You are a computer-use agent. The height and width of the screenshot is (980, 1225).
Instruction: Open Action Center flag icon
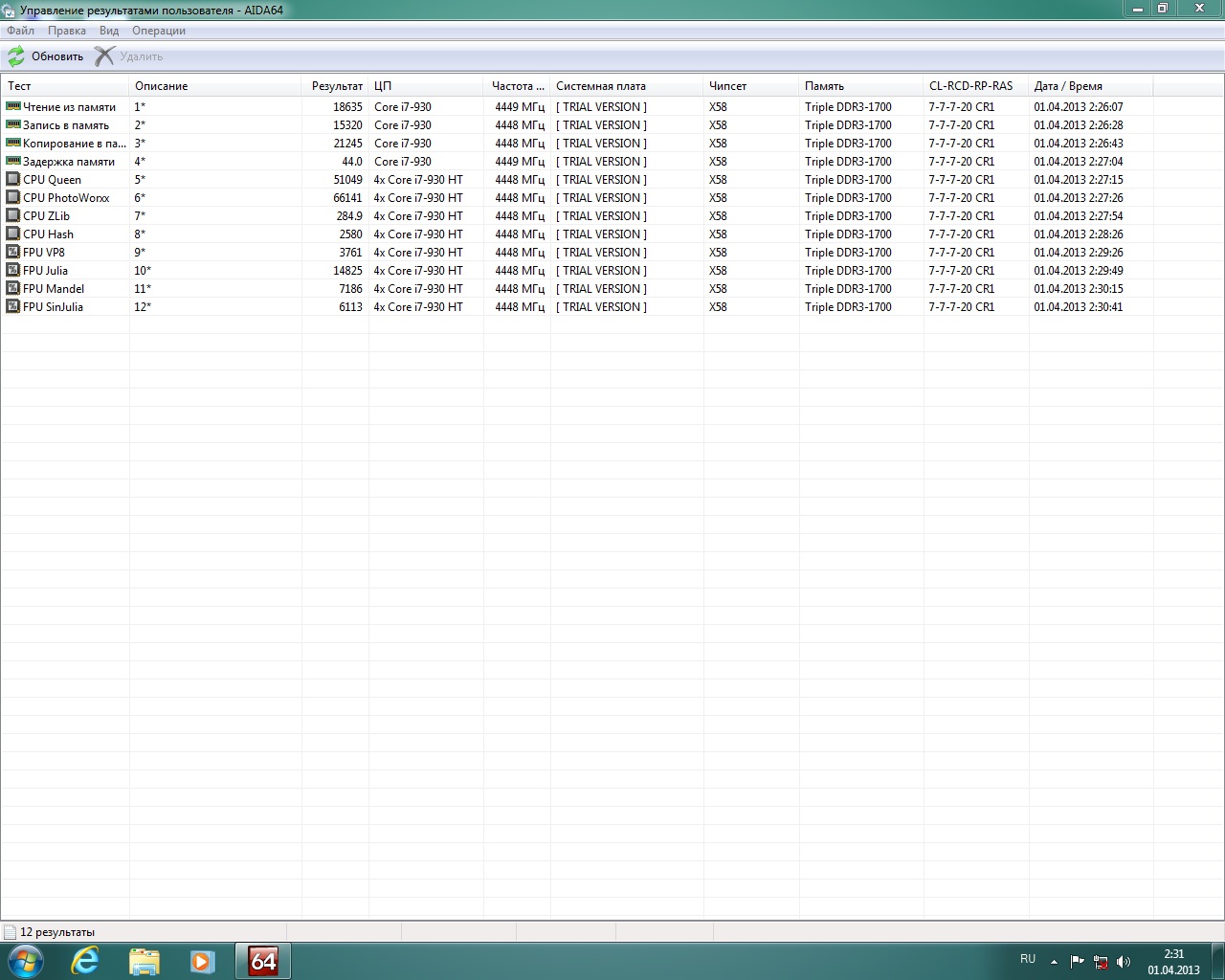[x=1078, y=962]
